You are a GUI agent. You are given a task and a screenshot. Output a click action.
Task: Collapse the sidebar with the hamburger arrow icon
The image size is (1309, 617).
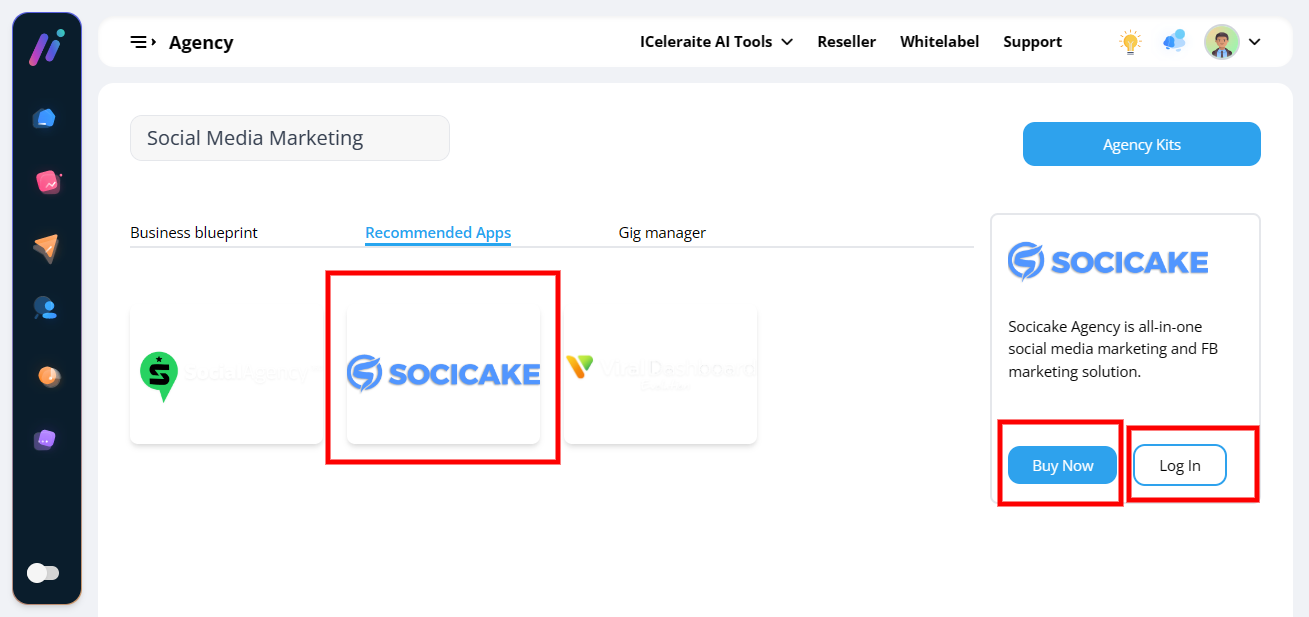(x=143, y=42)
